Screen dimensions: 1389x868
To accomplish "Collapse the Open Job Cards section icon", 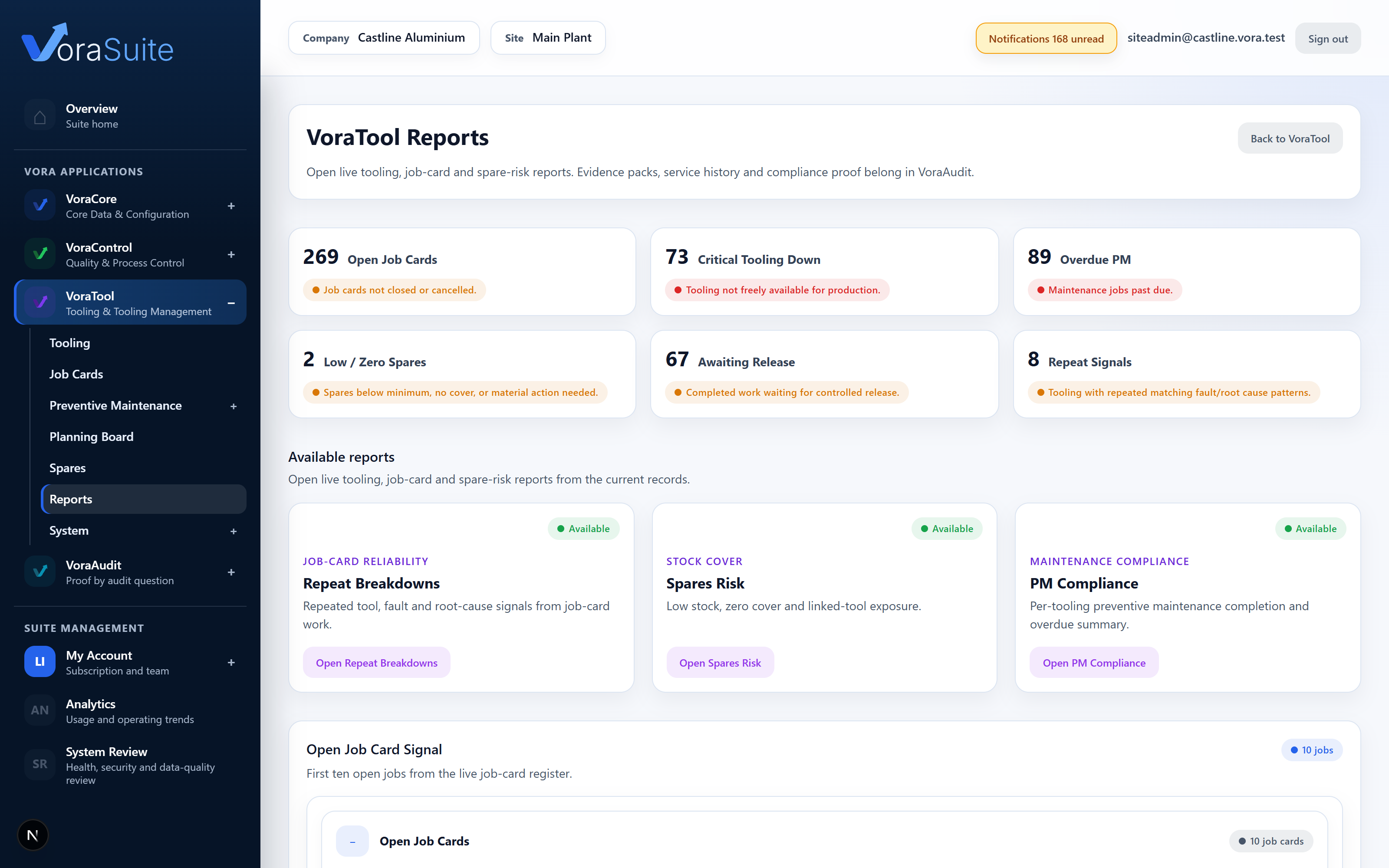I will (352, 841).
